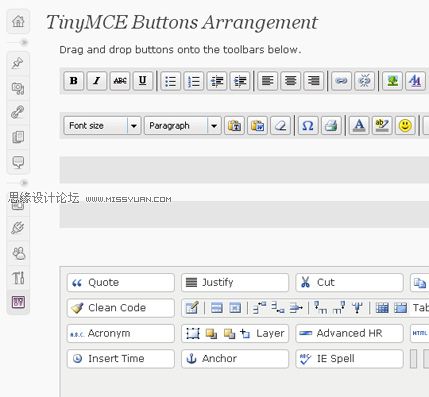Open Dashboard home icon in sidebar
This screenshot has height=397, width=429.
coord(18,21)
